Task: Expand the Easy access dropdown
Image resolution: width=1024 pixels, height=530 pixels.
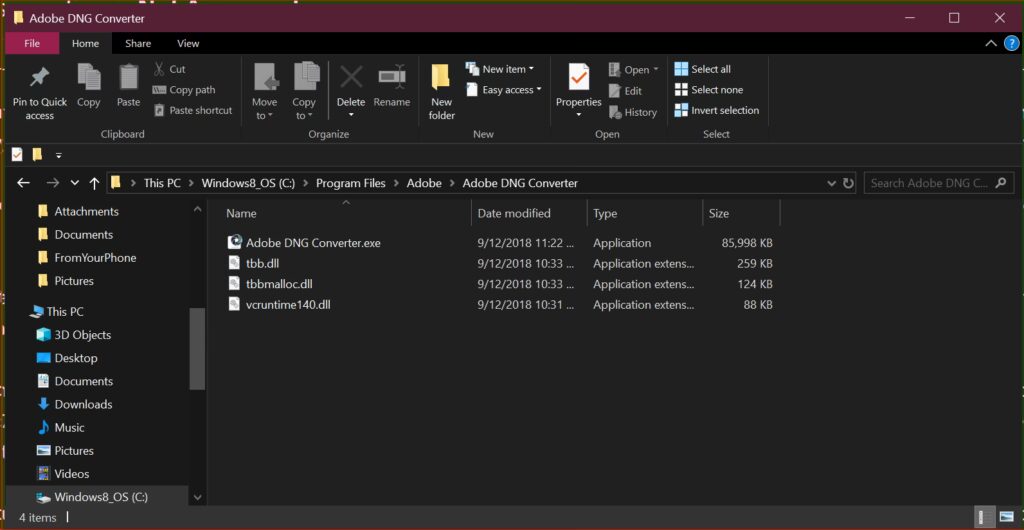Action: point(511,90)
